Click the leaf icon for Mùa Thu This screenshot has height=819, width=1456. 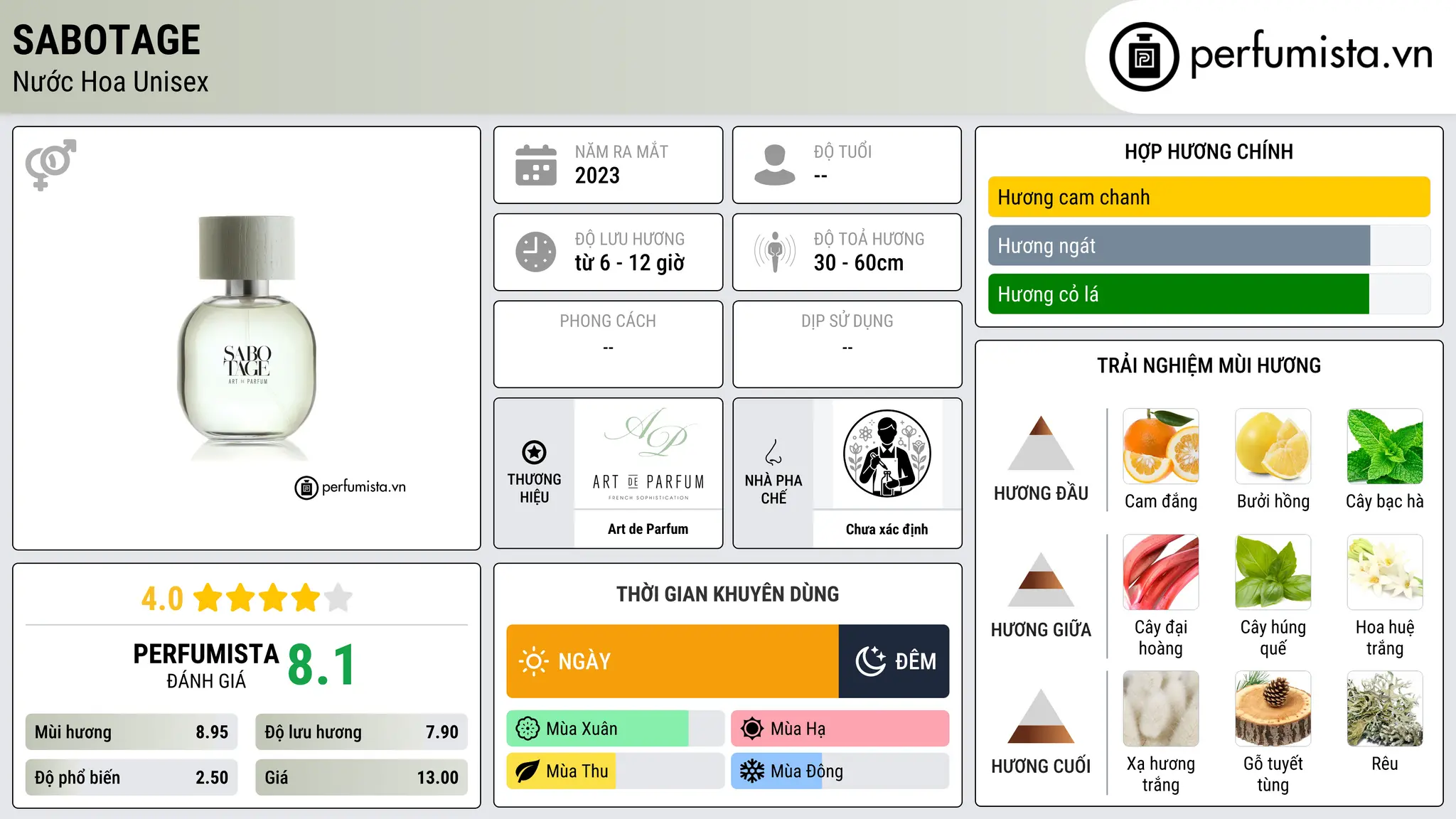point(528,771)
